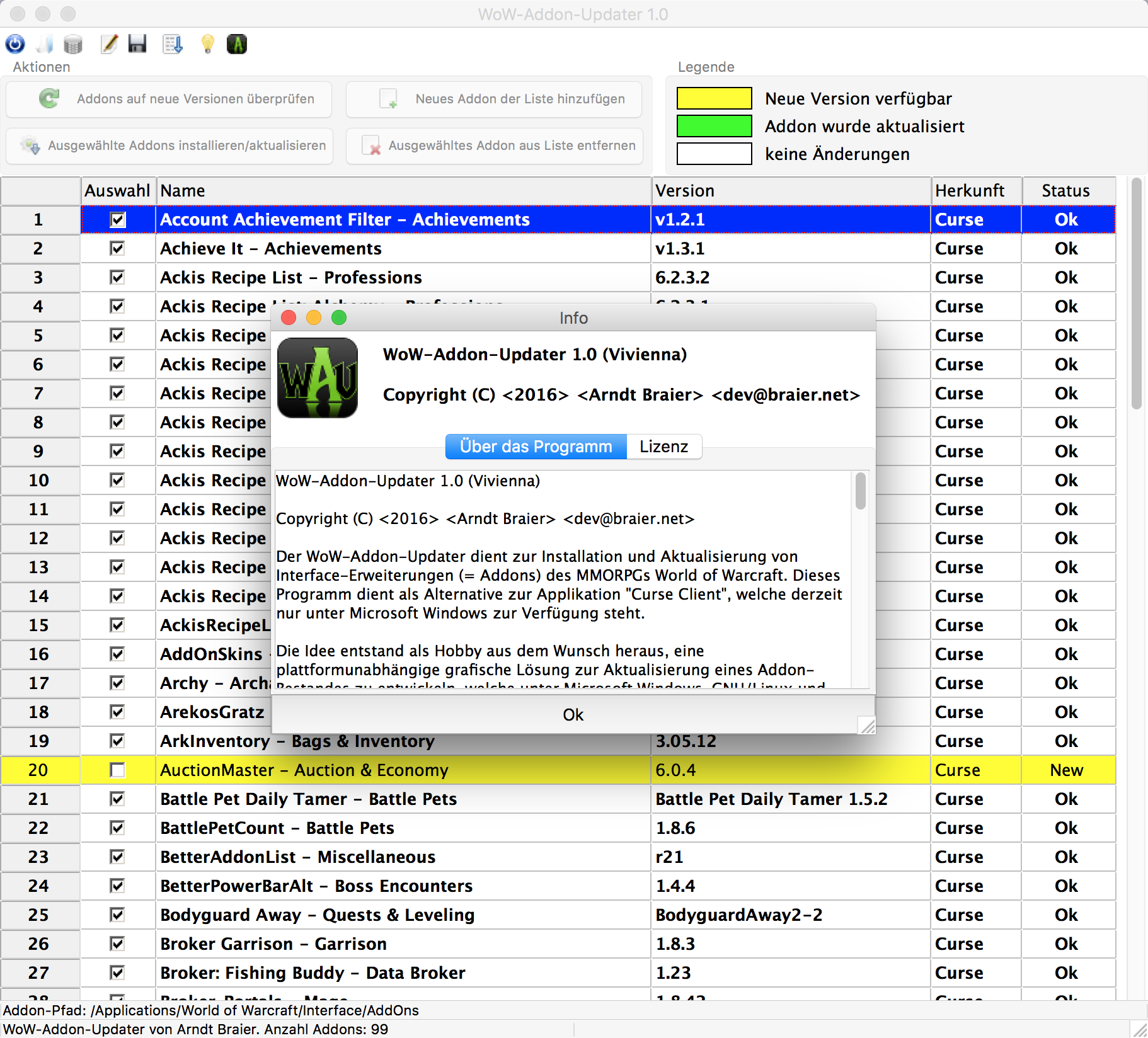Screen dimensions: 1148x1038
Task: Click the main addon table scrollbar thumb
Action: 1137,294
